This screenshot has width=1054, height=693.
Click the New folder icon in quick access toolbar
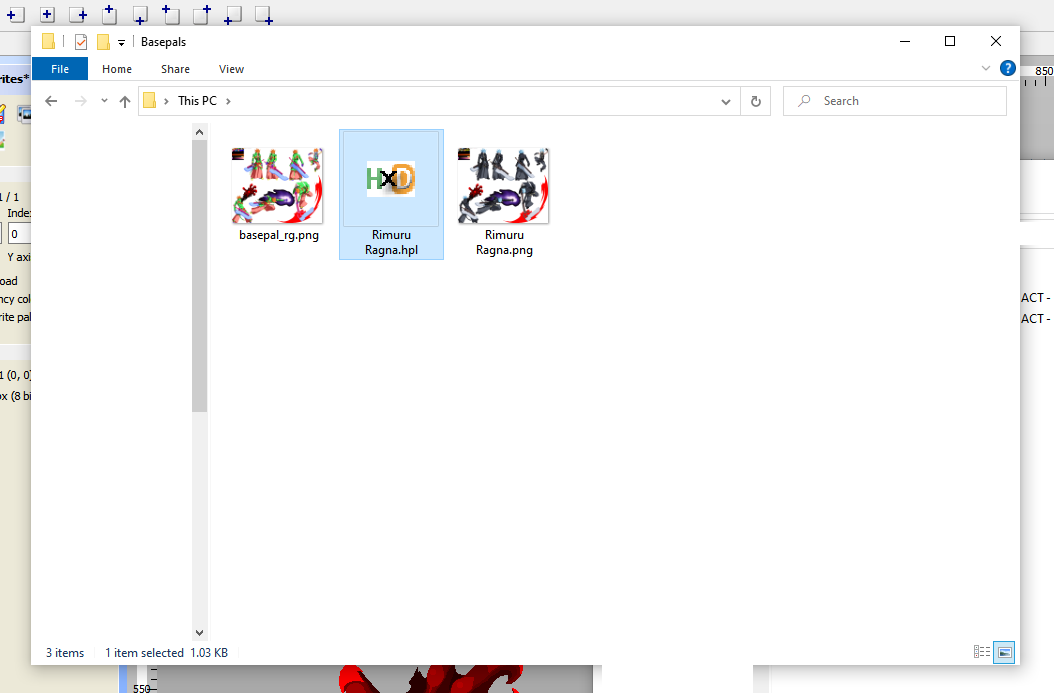103,42
